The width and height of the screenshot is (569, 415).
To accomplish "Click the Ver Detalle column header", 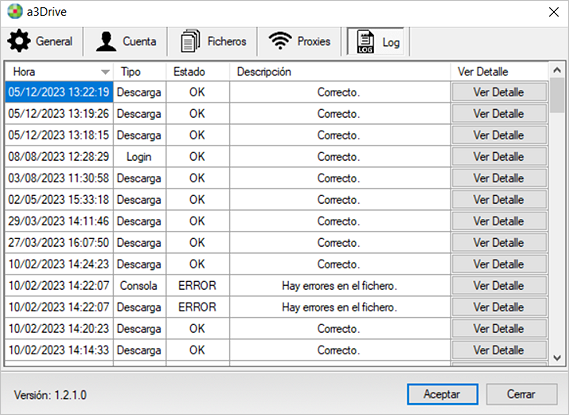I will coord(499,72).
